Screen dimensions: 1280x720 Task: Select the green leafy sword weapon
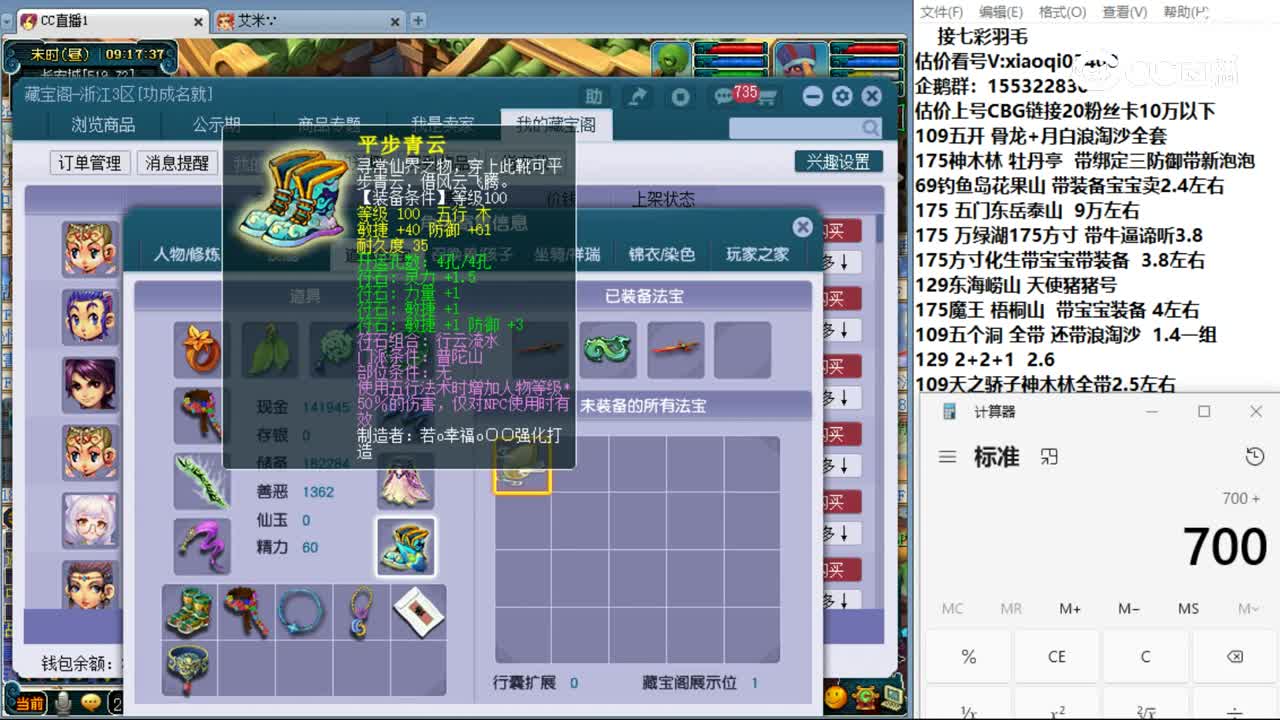(x=201, y=481)
